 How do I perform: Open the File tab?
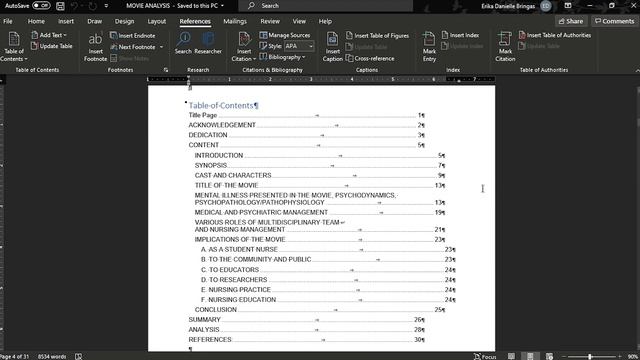pos(8,21)
